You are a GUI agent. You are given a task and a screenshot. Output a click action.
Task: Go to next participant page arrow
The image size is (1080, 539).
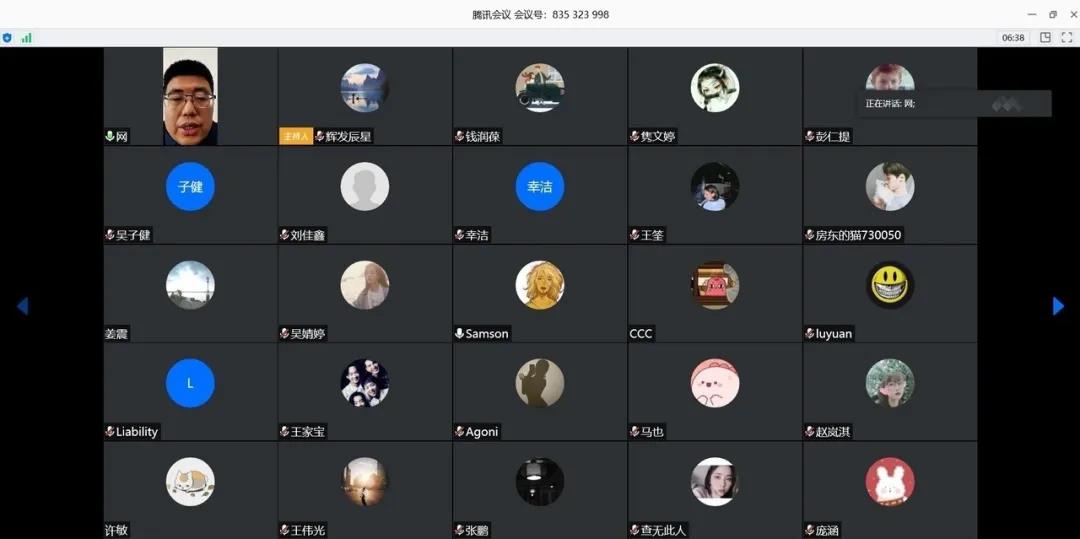1058,306
